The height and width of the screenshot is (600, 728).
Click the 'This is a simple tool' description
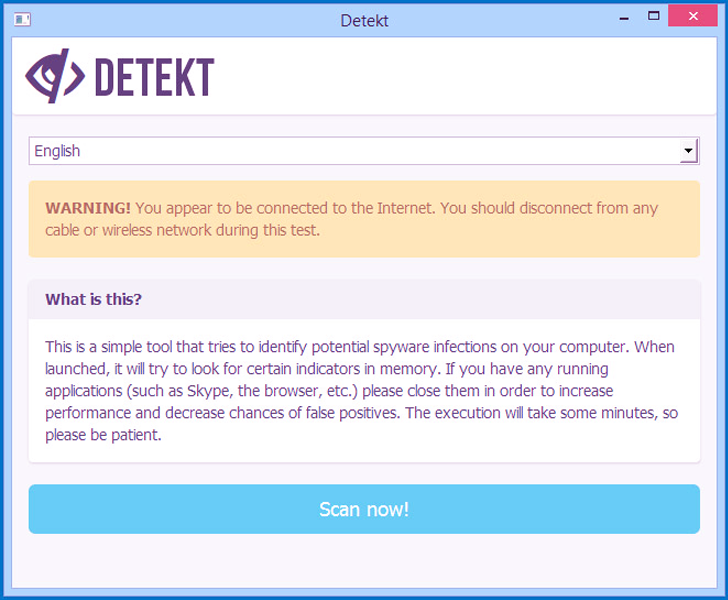tap(361, 391)
